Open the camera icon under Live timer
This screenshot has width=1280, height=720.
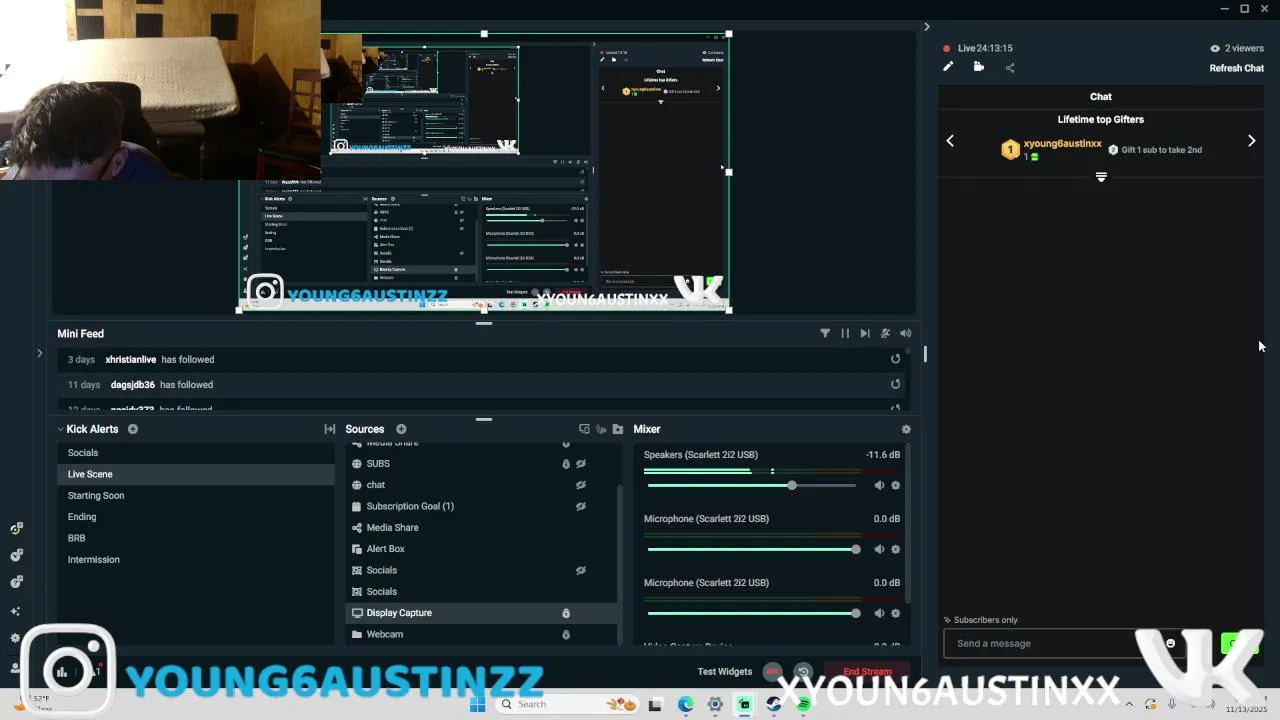click(978, 67)
